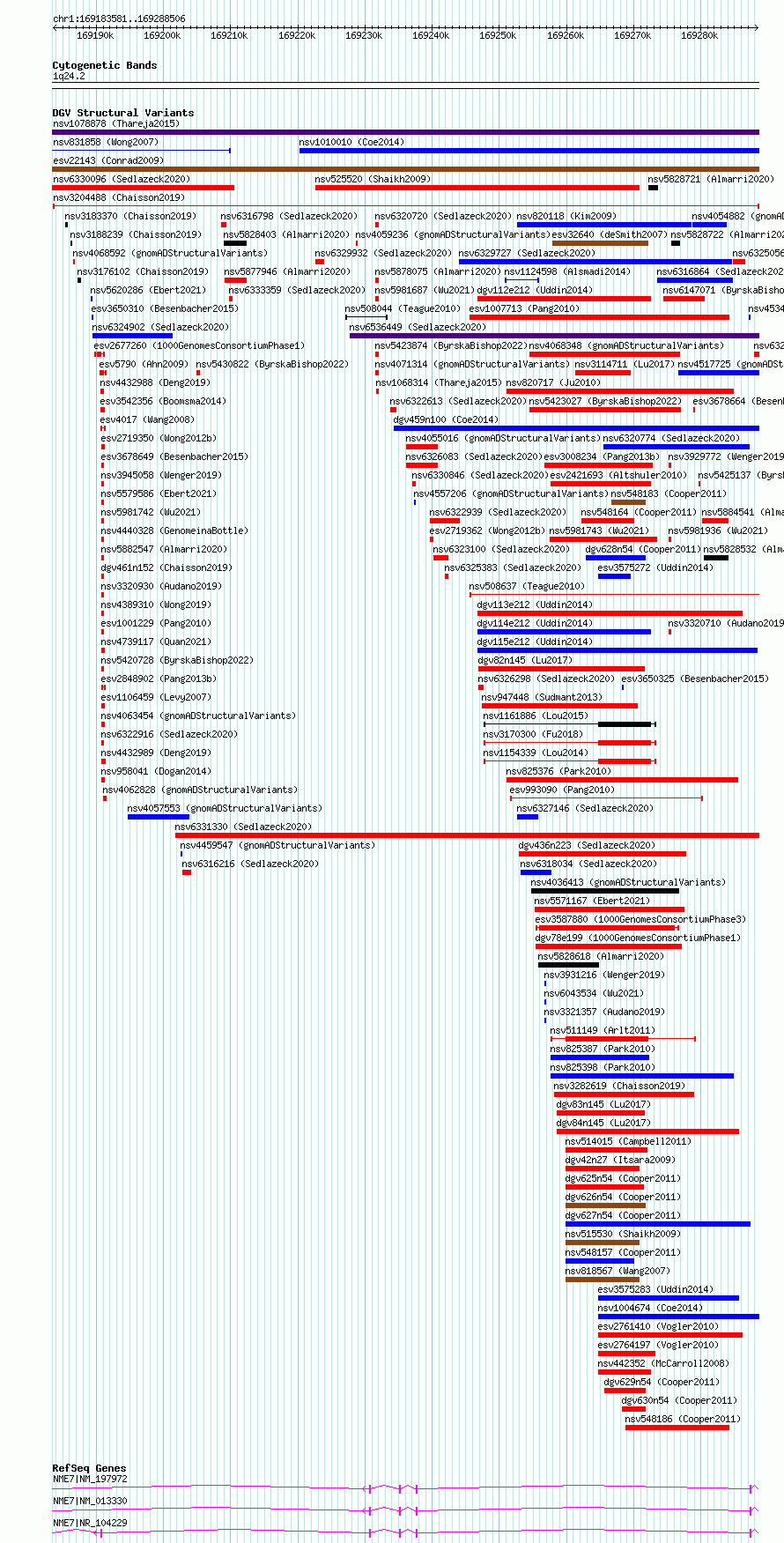This screenshot has height=1543, width=784.
Task: Click variant nsv511149 (Arlt2011)
Action: [603, 1030]
